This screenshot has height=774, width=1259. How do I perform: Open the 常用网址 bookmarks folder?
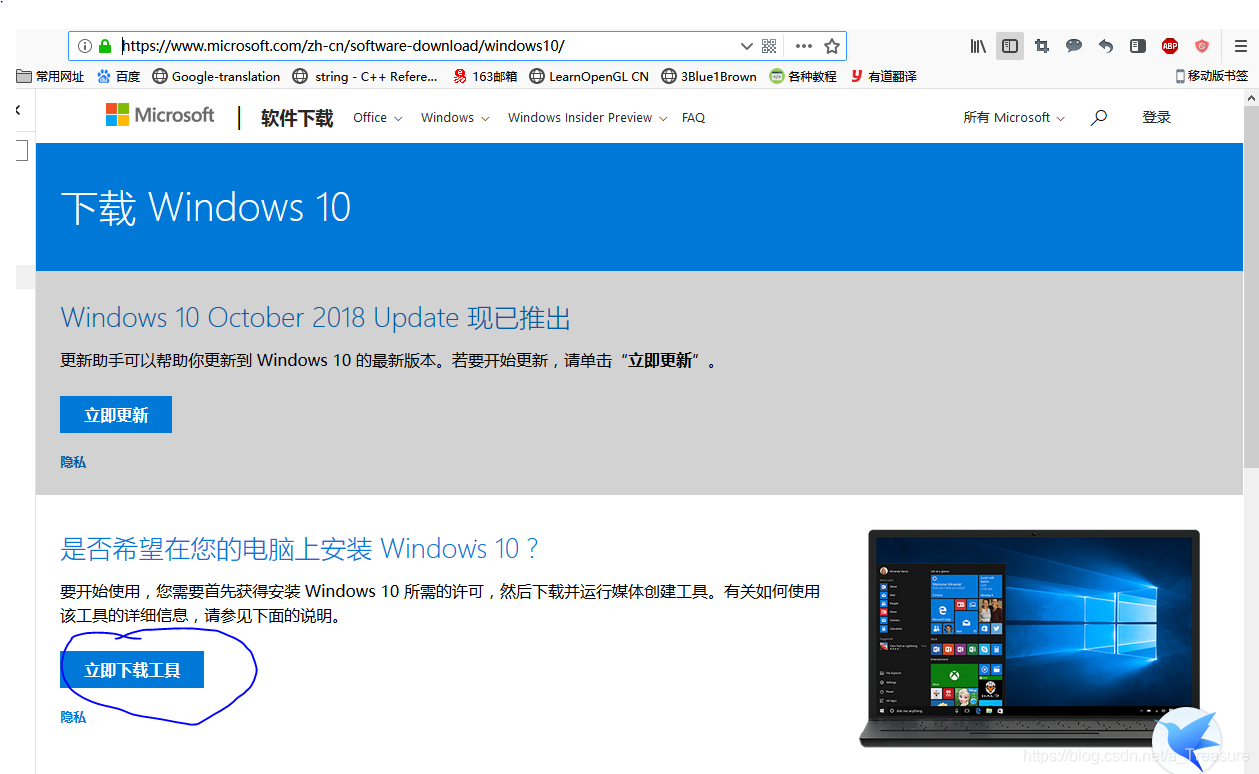point(51,76)
